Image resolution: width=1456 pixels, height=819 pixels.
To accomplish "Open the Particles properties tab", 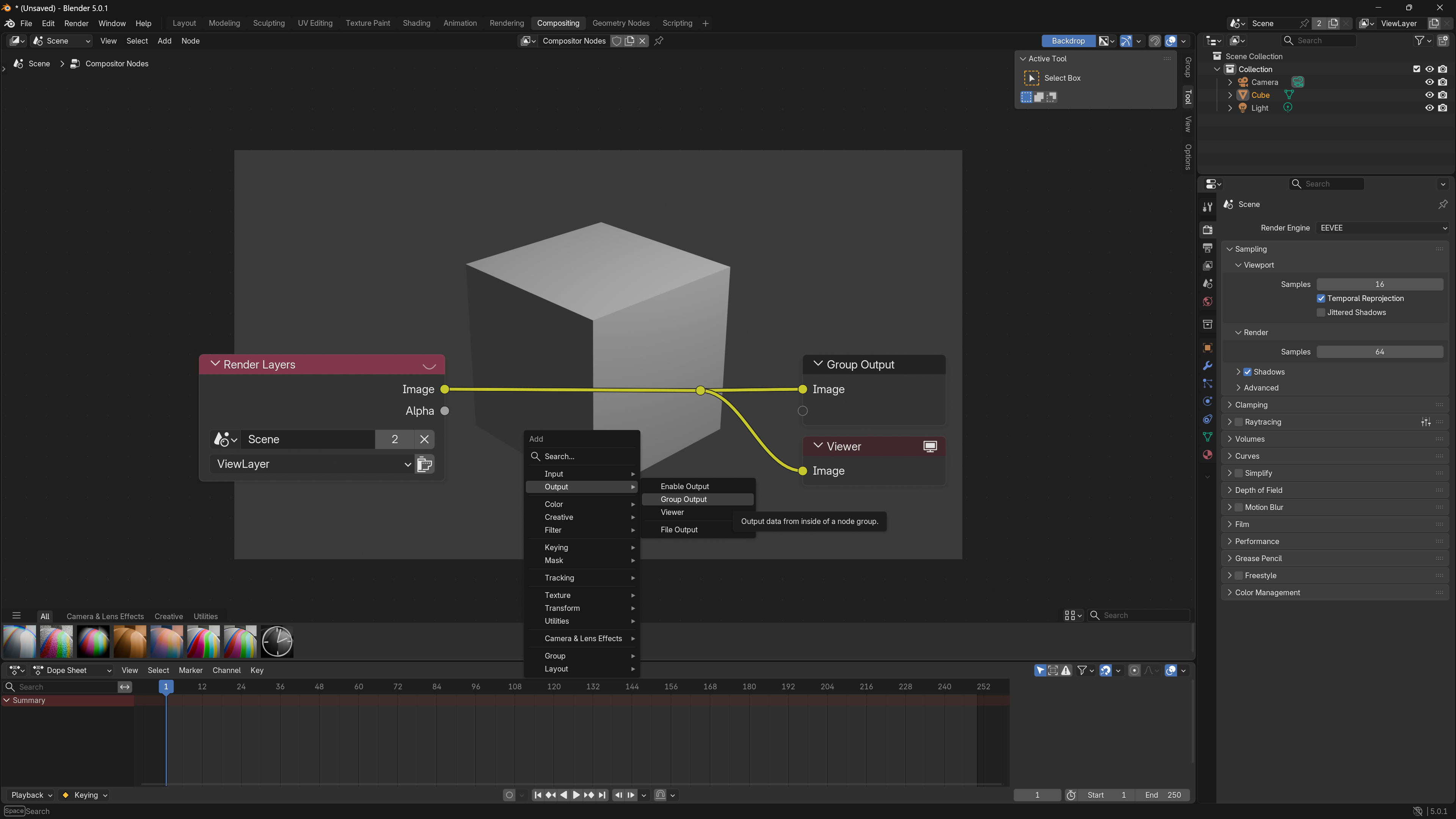I will [1208, 383].
